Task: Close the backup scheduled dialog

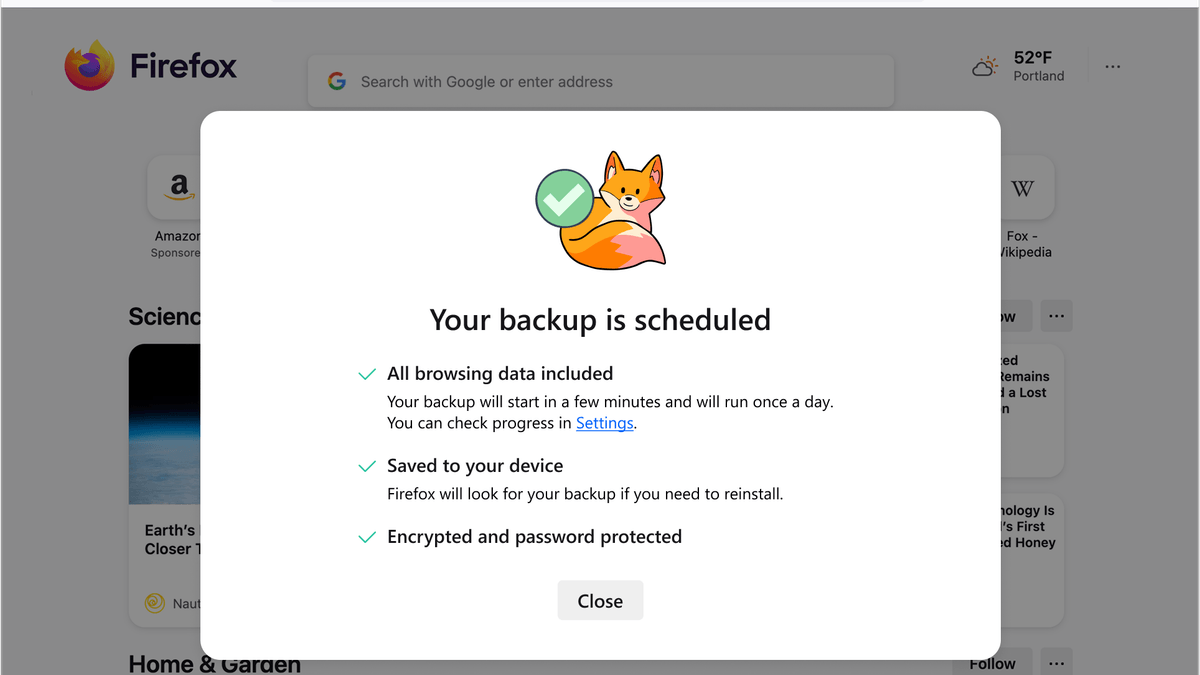Action: 600,600
